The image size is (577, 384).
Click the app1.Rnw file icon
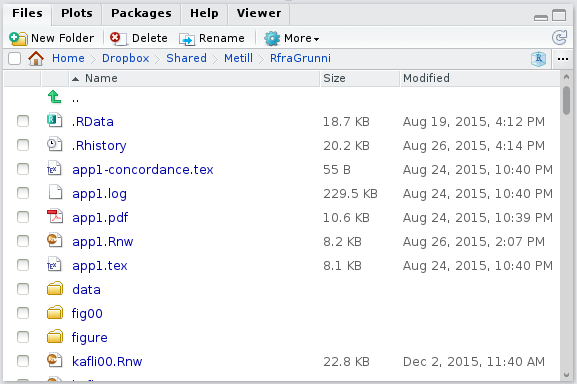(x=54, y=240)
